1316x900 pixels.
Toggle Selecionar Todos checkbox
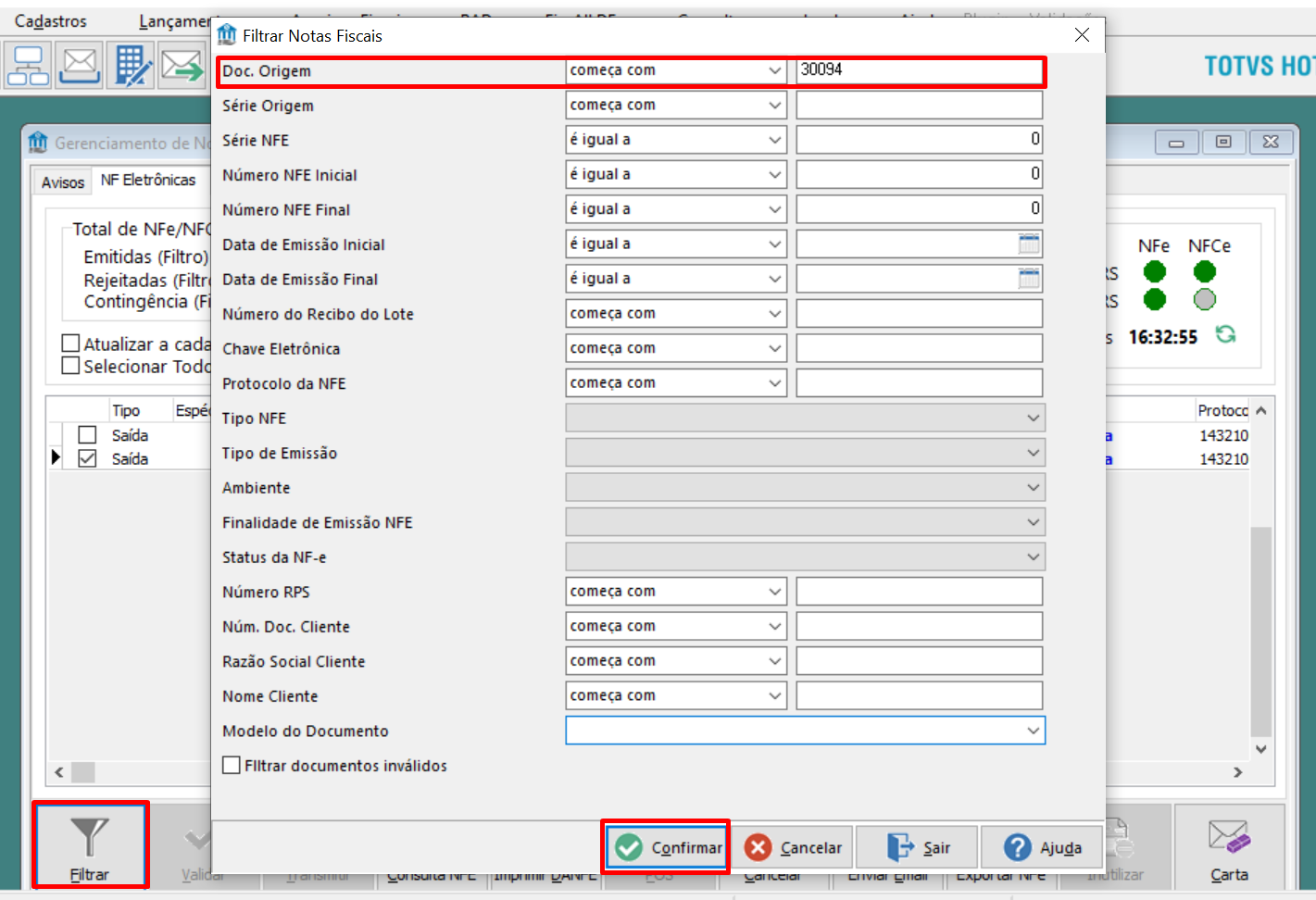tap(70, 366)
